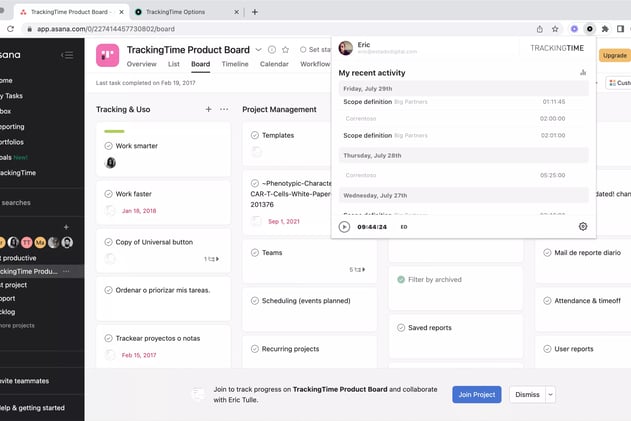Viewport: 631px width, 421px height.
Task: Reload the page with the refresh icon
Action: 10,29
